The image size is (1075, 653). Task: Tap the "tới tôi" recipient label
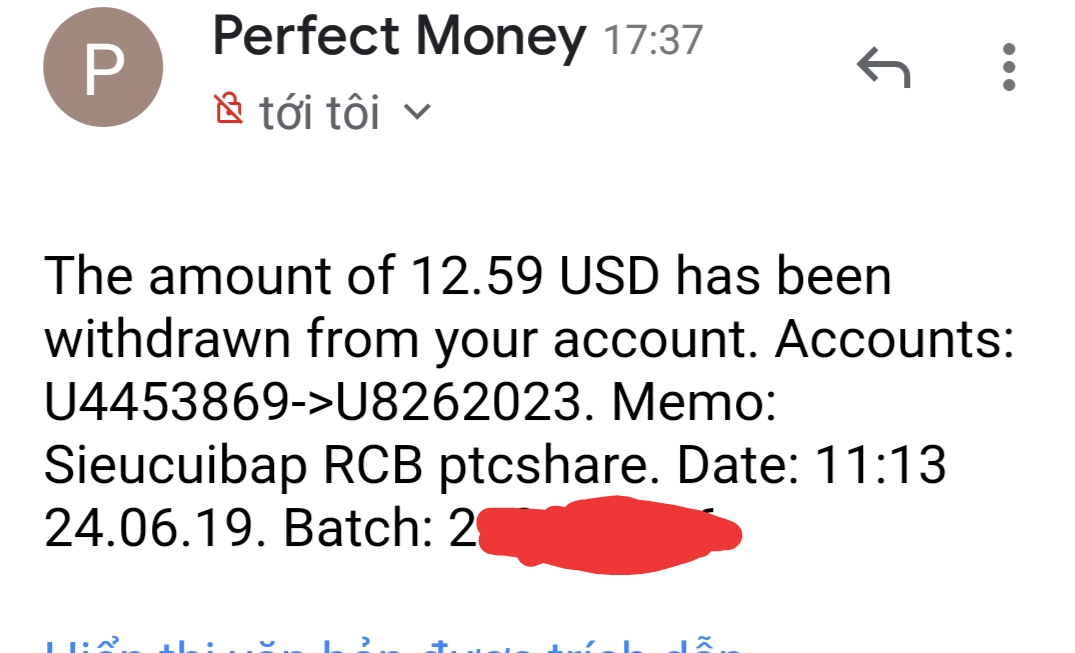(x=319, y=113)
